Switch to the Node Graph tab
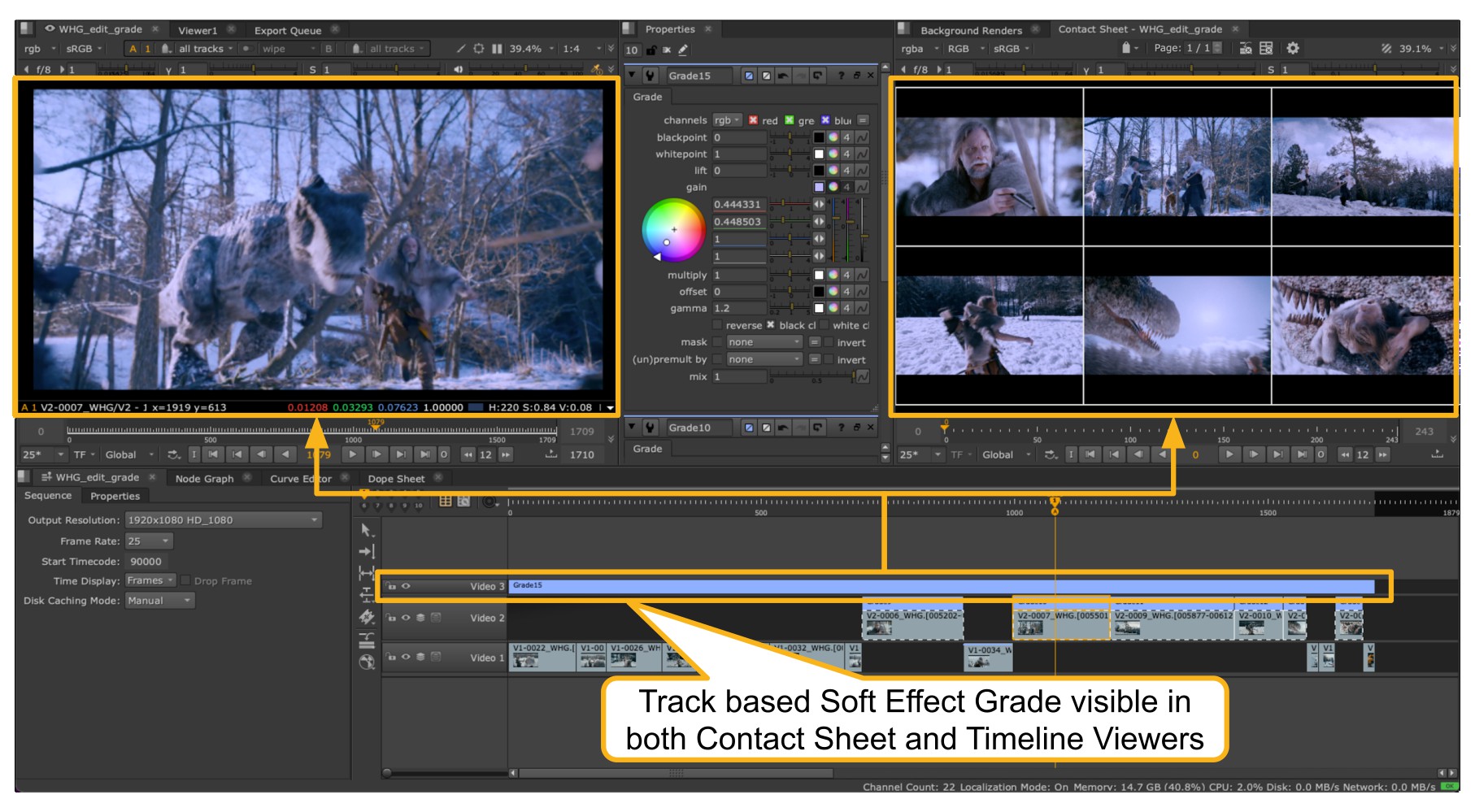 point(204,479)
